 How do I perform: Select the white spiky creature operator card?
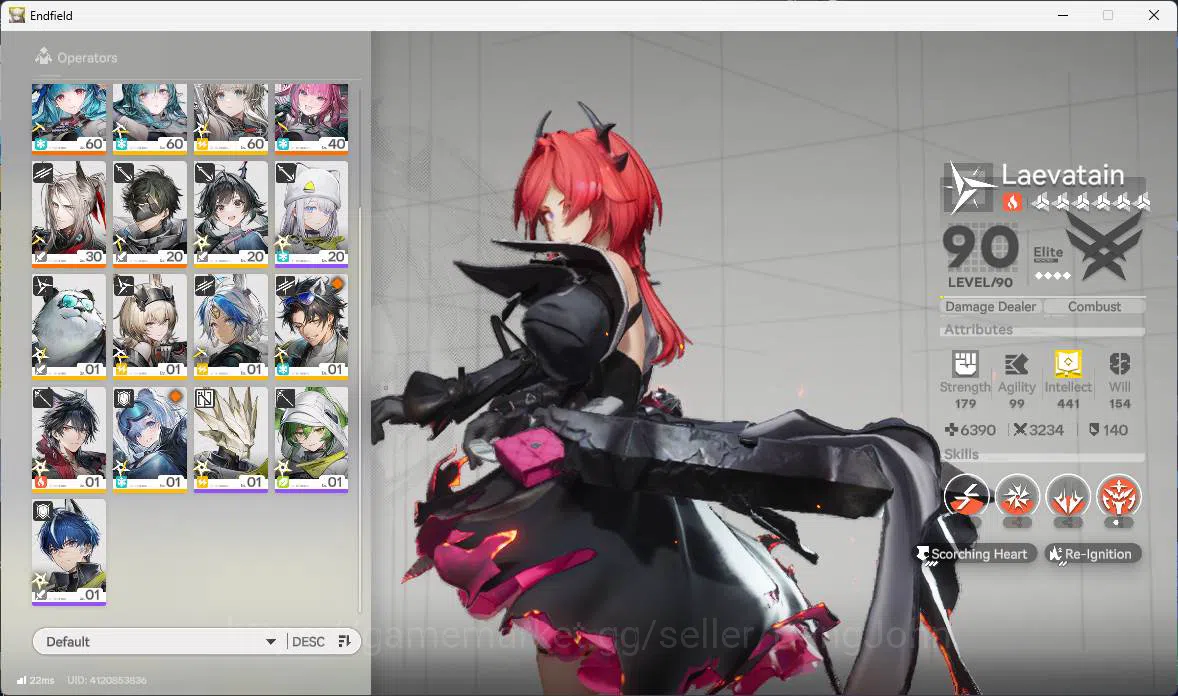231,440
